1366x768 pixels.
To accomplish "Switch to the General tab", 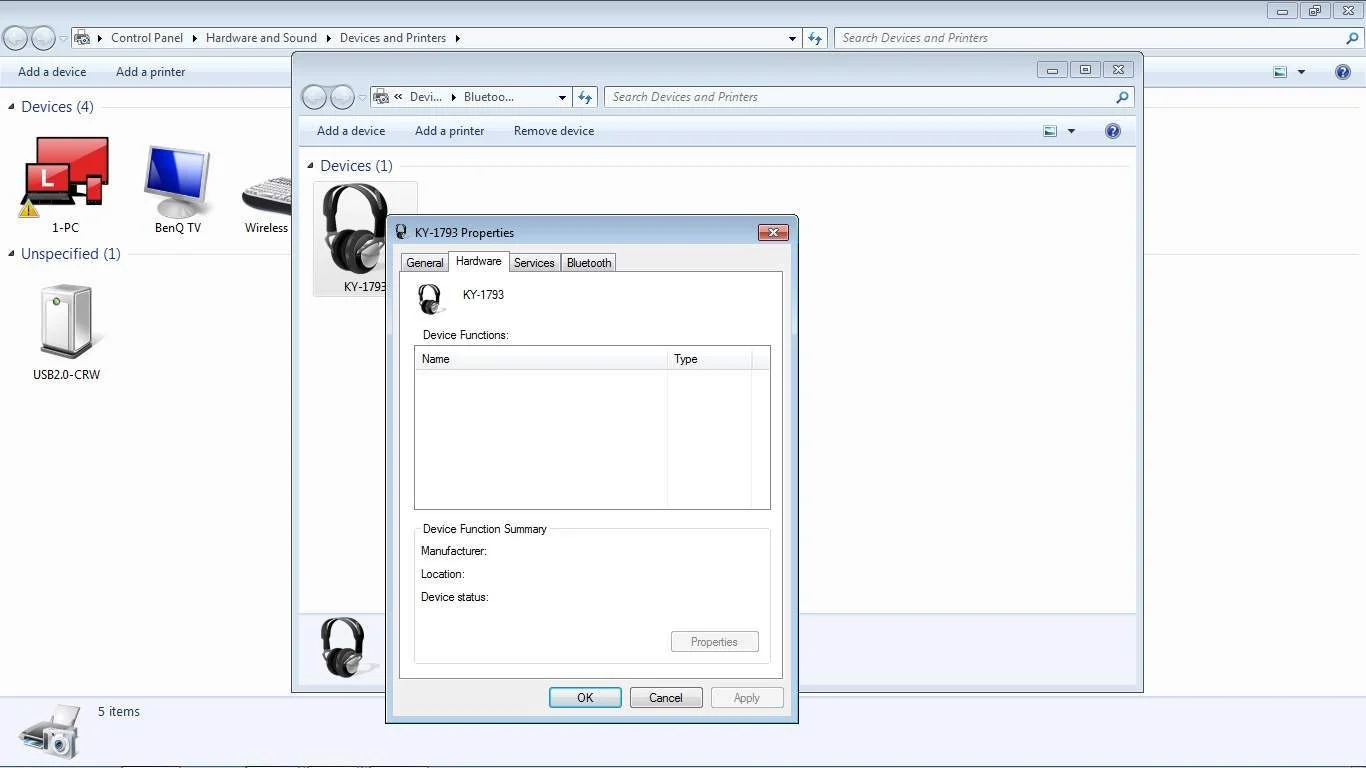I will 424,263.
